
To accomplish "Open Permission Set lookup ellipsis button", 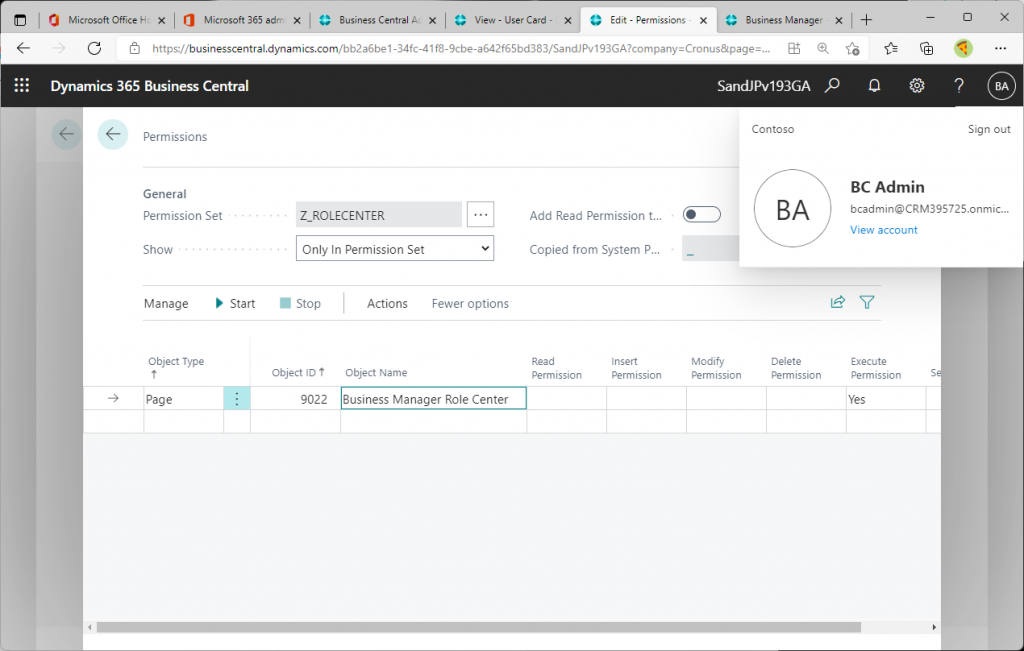I will pos(481,215).
